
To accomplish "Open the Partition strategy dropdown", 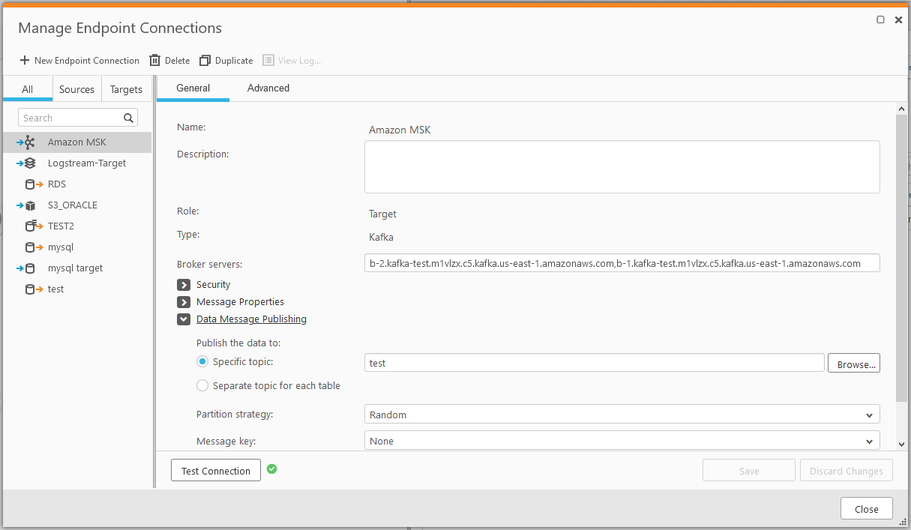I will pos(622,414).
